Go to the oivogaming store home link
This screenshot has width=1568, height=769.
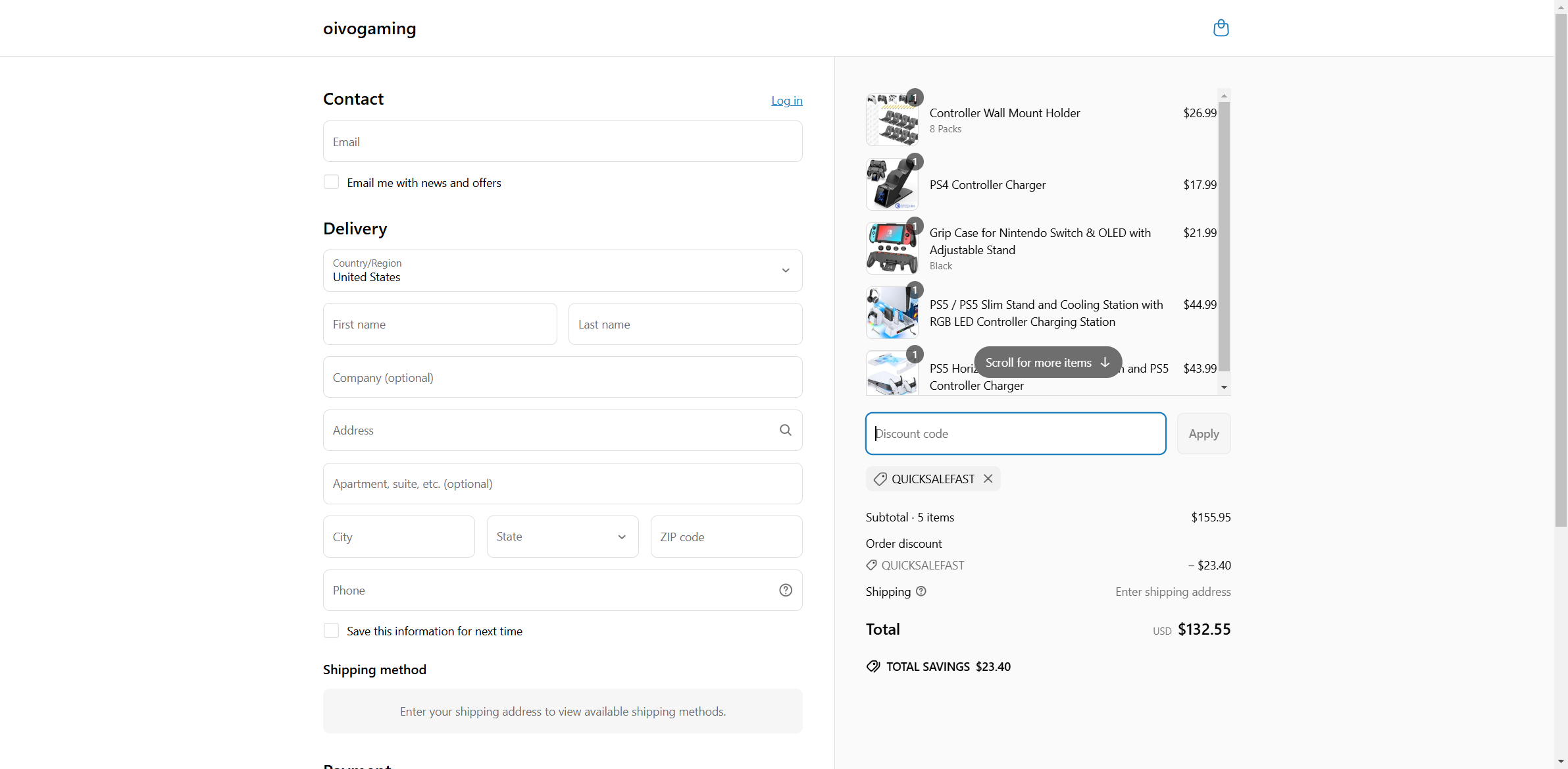tap(370, 28)
